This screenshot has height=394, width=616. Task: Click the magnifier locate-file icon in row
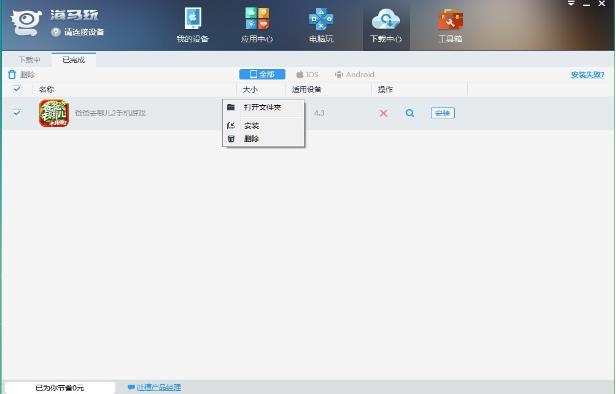coord(410,113)
